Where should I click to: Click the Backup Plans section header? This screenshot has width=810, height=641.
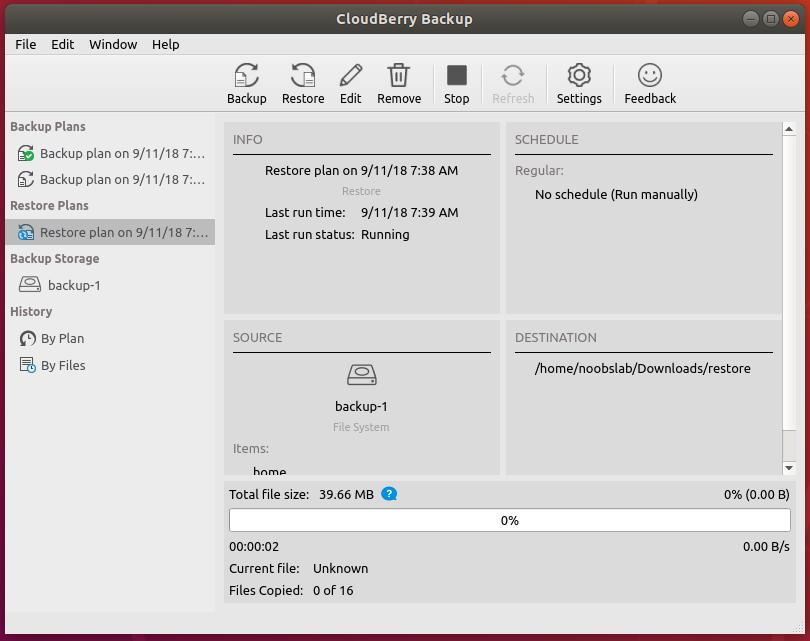[48, 127]
